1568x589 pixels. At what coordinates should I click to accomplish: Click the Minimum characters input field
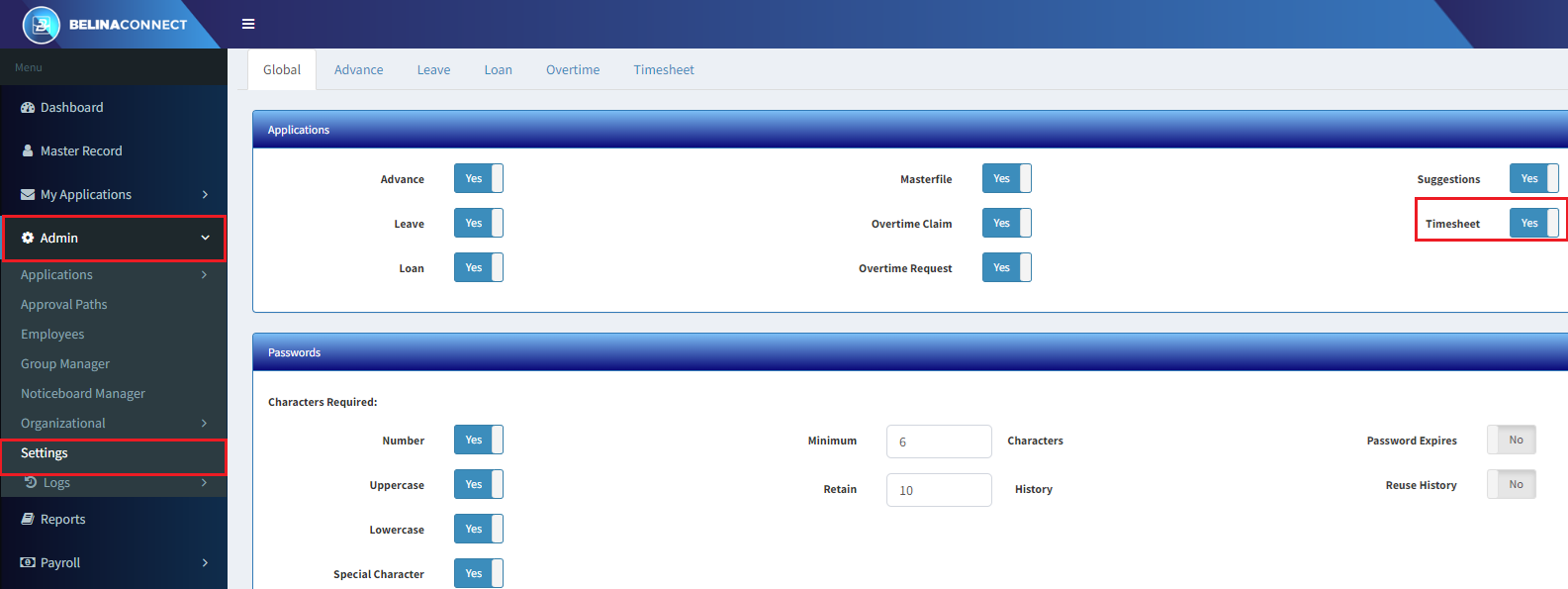click(939, 442)
